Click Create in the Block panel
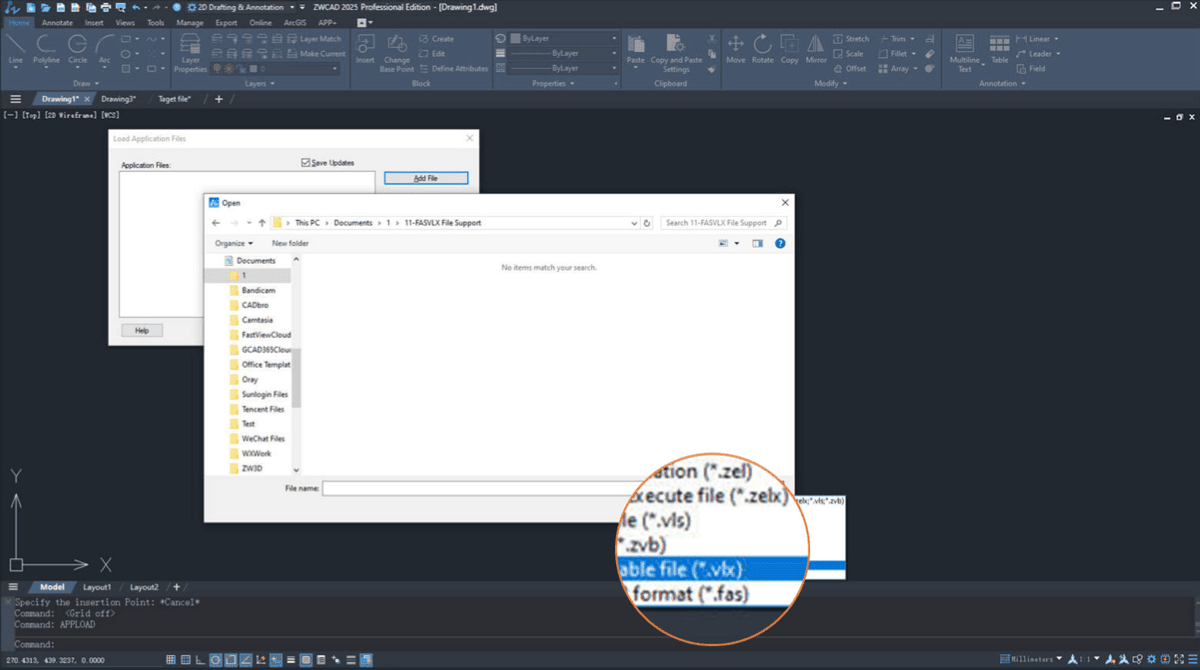Screen dimensions: 1200x670 coord(436,39)
